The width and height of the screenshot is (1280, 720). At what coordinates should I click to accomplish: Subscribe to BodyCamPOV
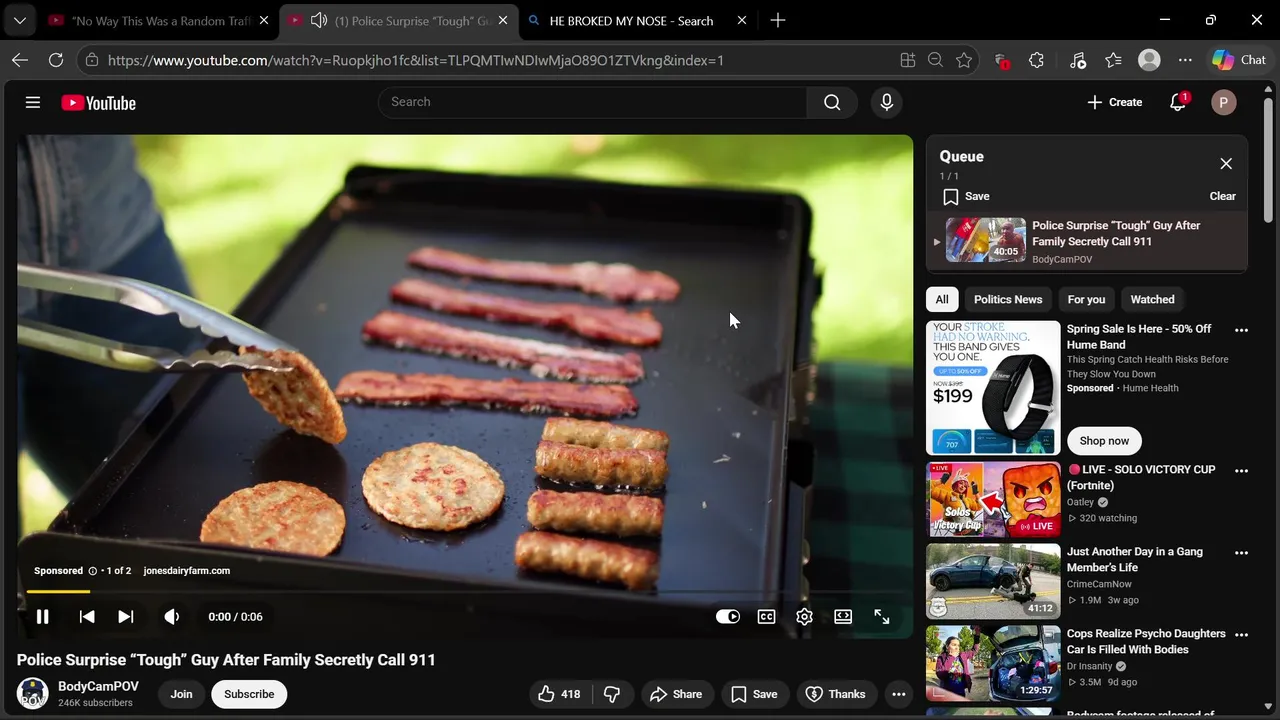pos(249,694)
